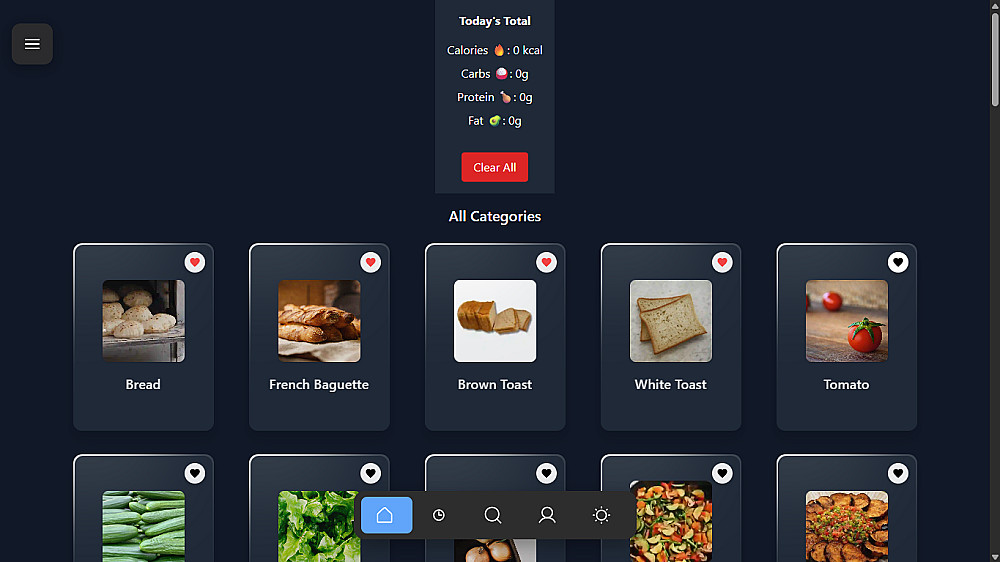Favorite the cucumber card heart
The height and width of the screenshot is (562, 1000).
[x=195, y=473]
